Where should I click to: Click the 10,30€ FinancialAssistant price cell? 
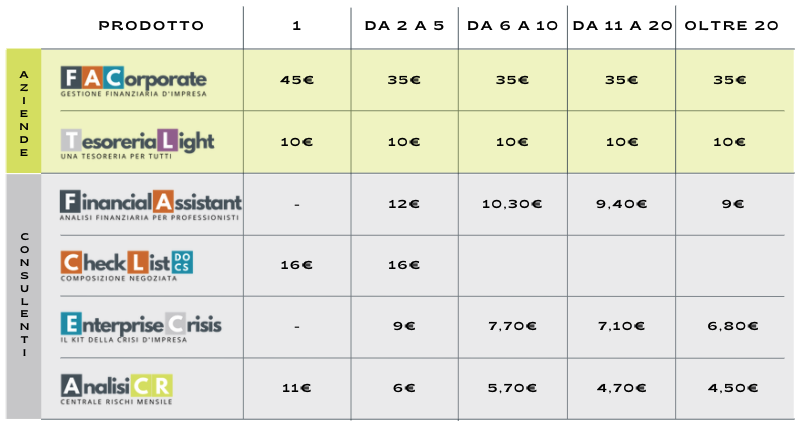coord(512,204)
